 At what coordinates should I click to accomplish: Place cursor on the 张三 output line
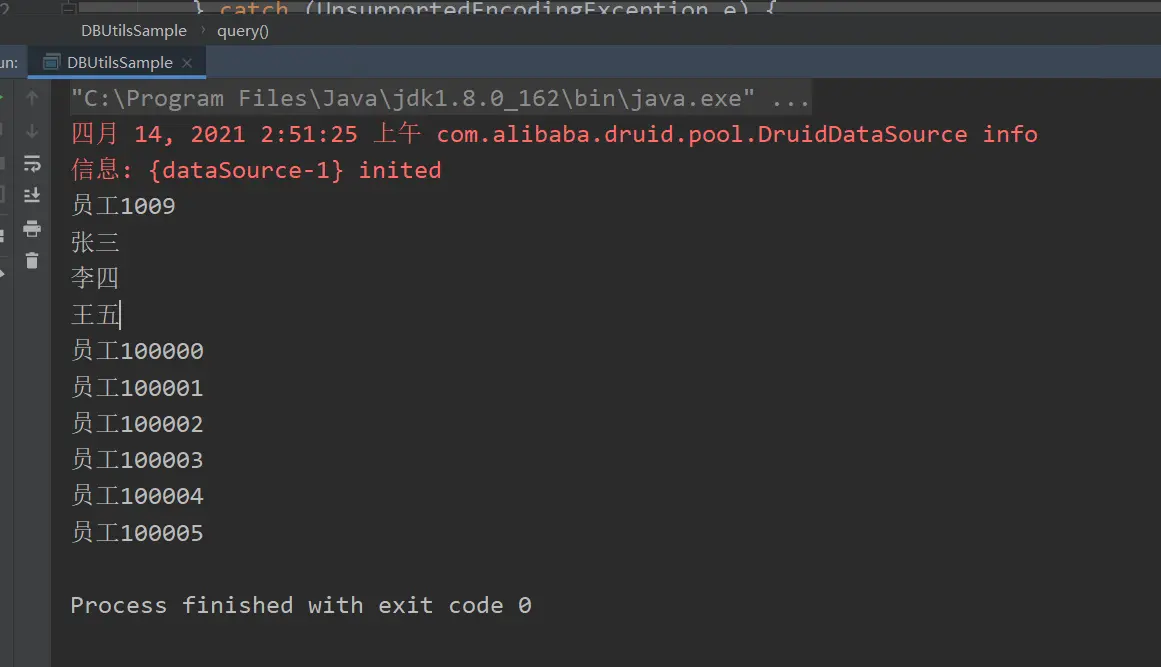pos(96,243)
